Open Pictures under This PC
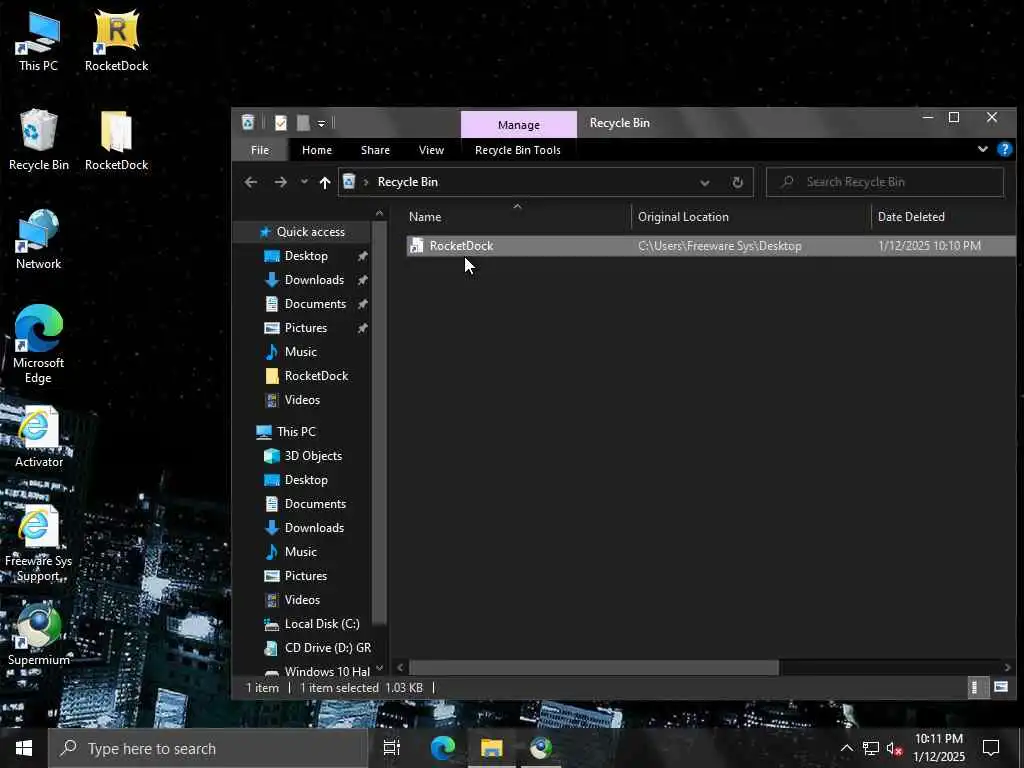Screen dimensions: 1024x768 (306, 576)
